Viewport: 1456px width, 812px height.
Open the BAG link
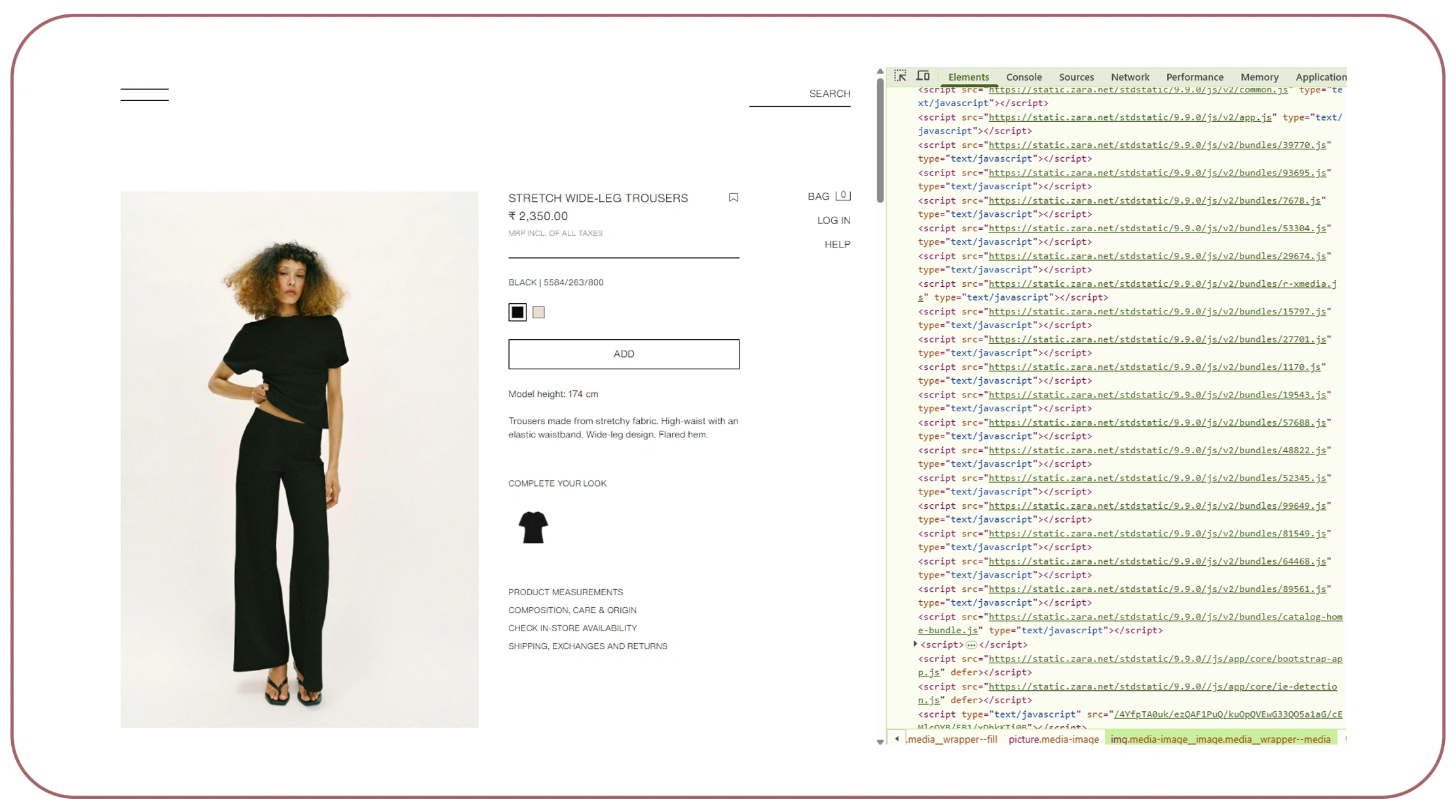pos(819,196)
